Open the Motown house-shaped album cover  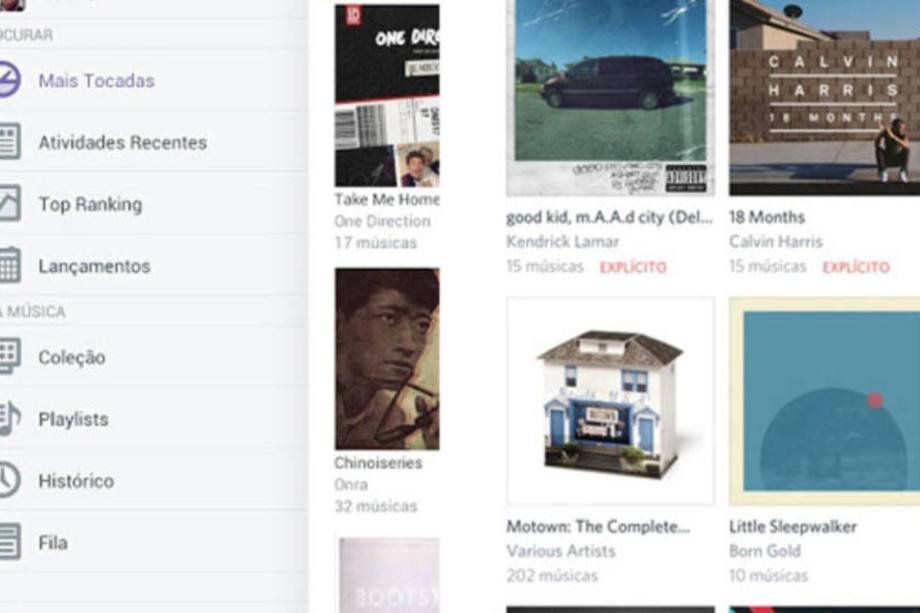[x=610, y=401]
